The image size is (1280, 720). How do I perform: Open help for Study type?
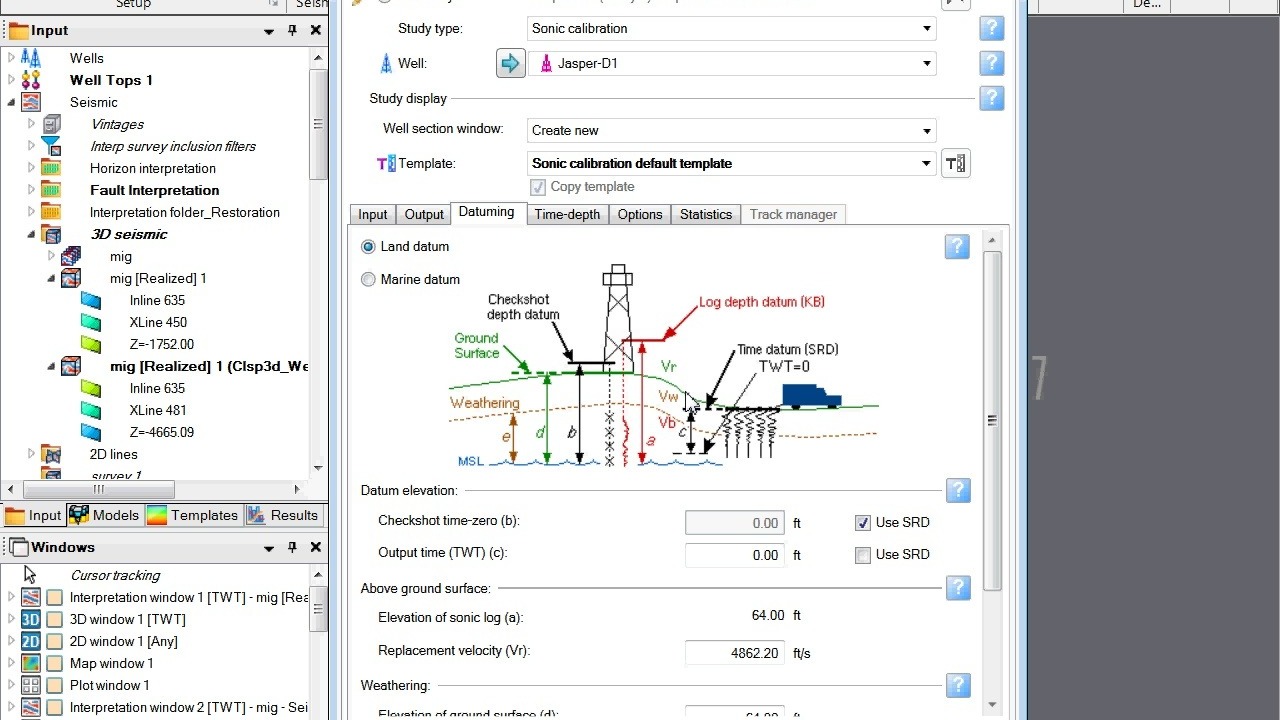(x=991, y=28)
